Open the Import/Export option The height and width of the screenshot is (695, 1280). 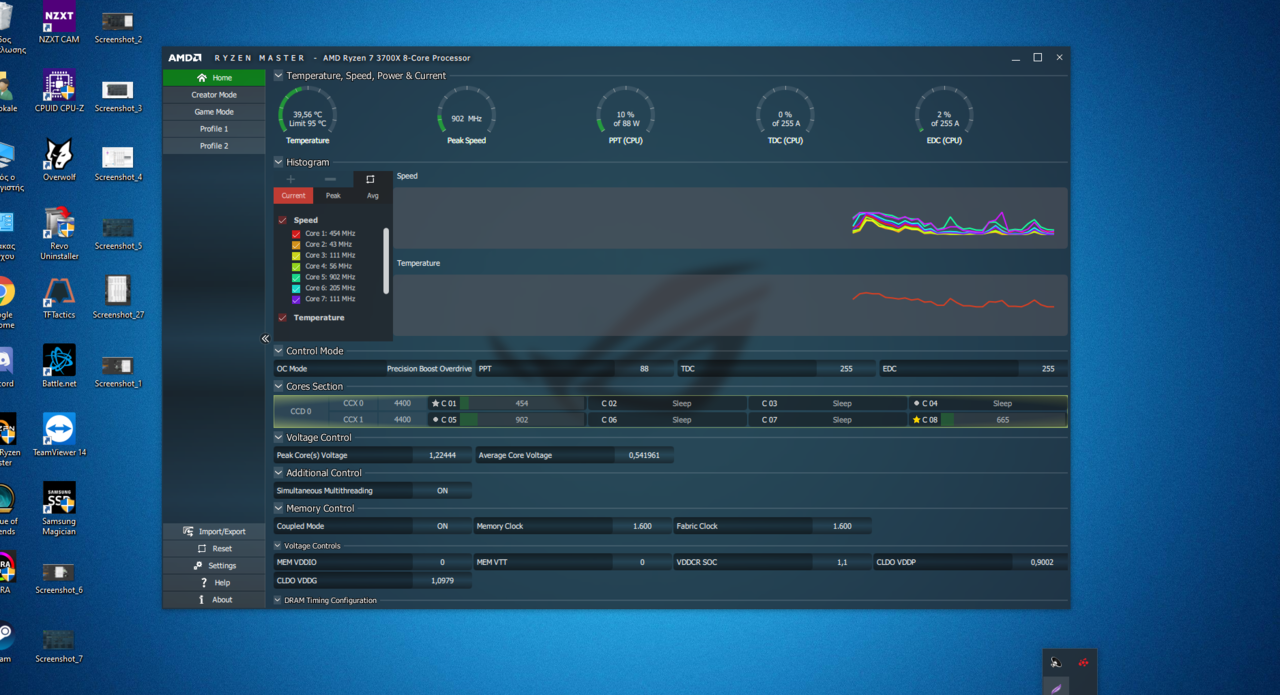(214, 531)
